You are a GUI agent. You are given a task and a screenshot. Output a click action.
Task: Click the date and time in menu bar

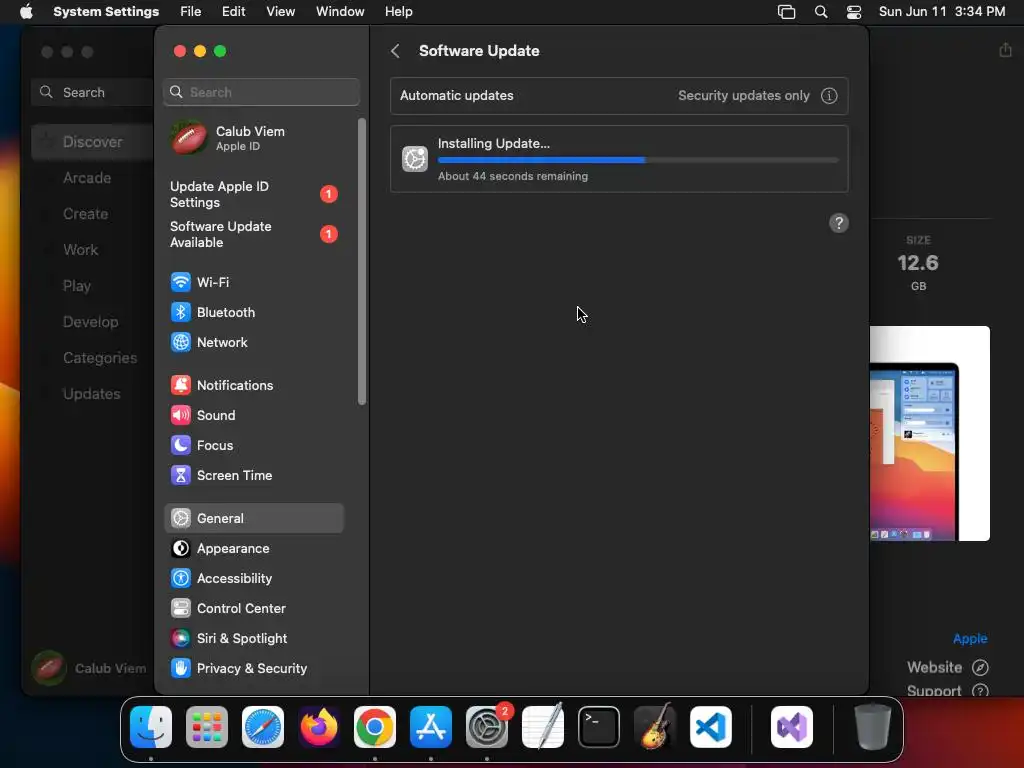click(942, 12)
